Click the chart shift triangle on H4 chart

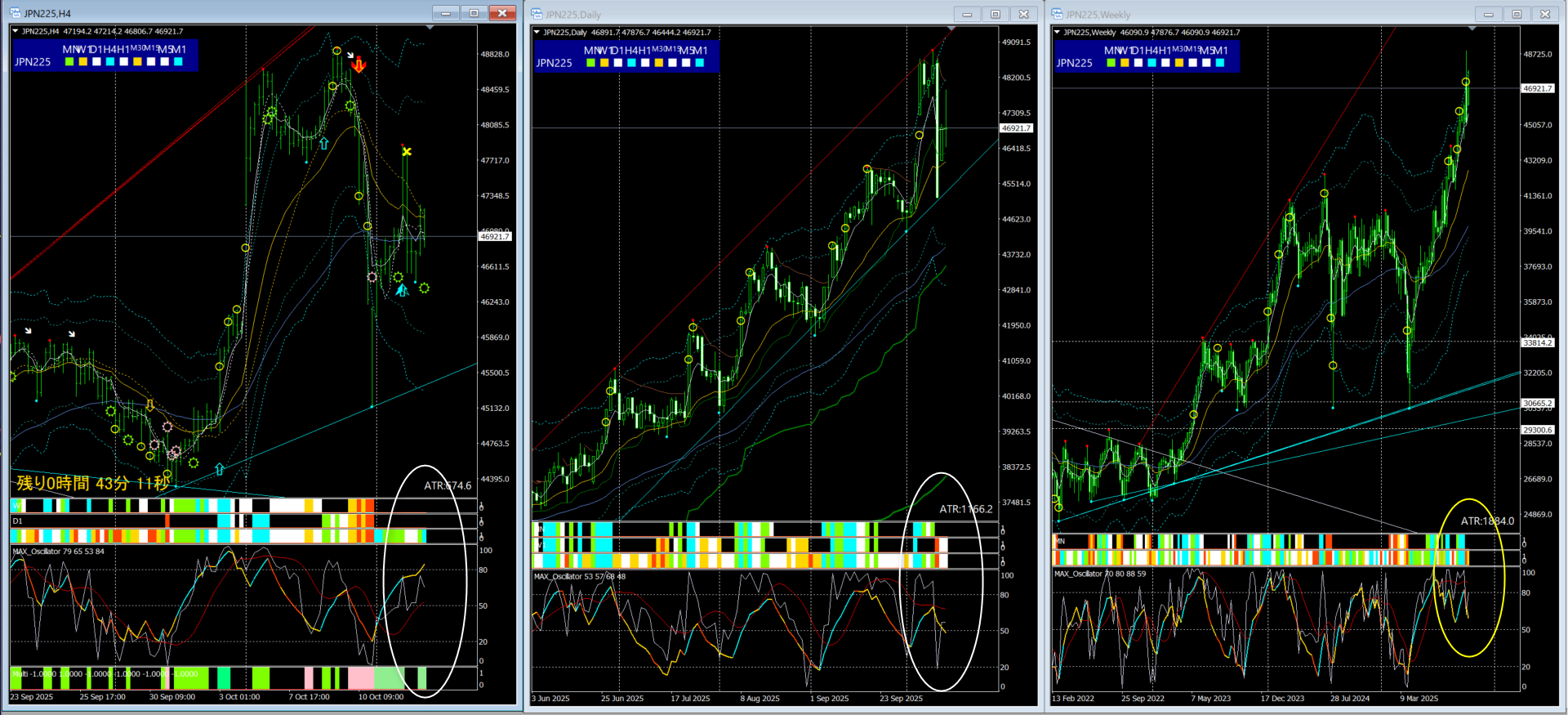[430, 28]
